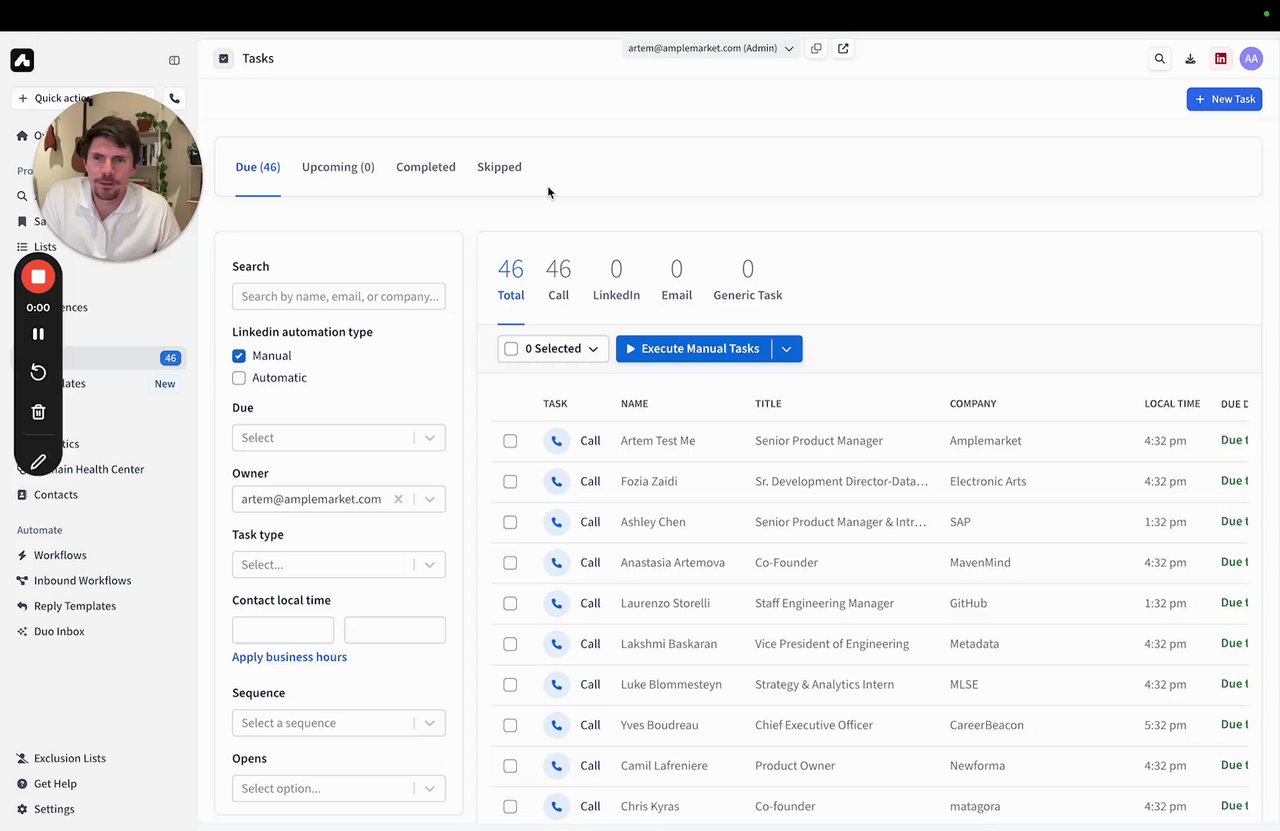Viewport: 1280px width, 831px height.
Task: Open the phone dialer icon
Action: click(174, 98)
